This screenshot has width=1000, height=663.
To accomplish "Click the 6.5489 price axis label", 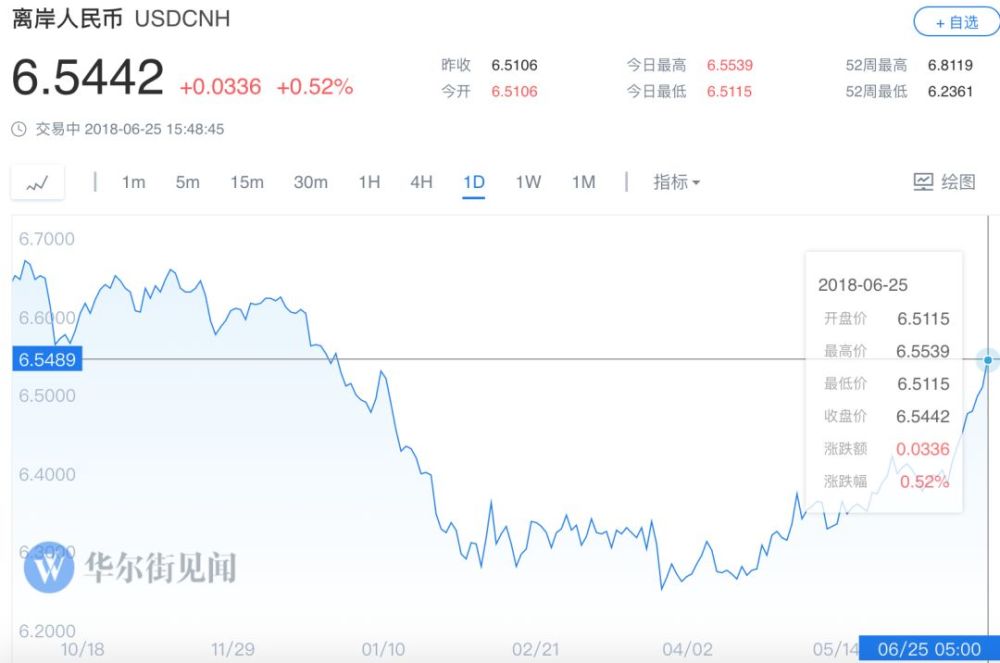I will pyautogui.click(x=46, y=359).
